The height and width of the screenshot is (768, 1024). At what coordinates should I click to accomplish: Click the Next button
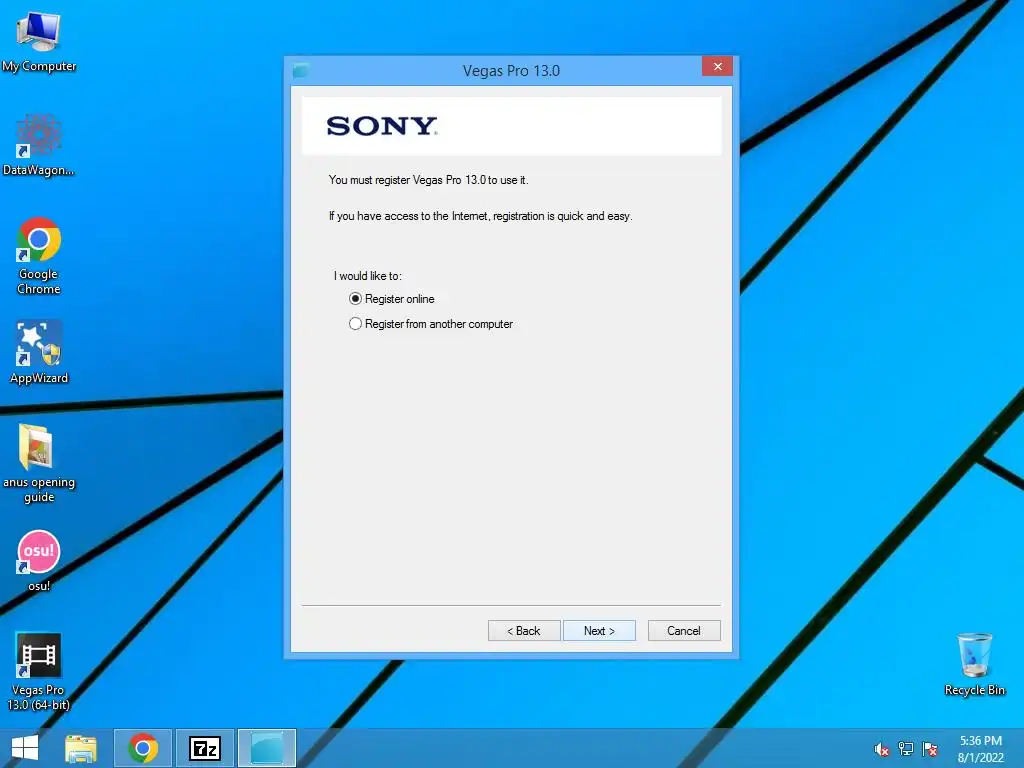tap(599, 630)
